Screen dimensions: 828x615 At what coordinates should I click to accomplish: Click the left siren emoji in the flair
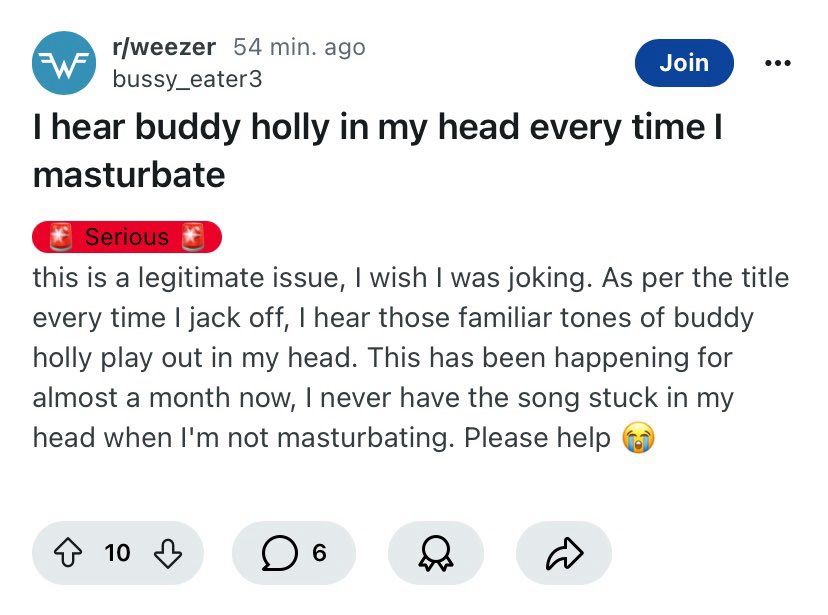coord(61,237)
